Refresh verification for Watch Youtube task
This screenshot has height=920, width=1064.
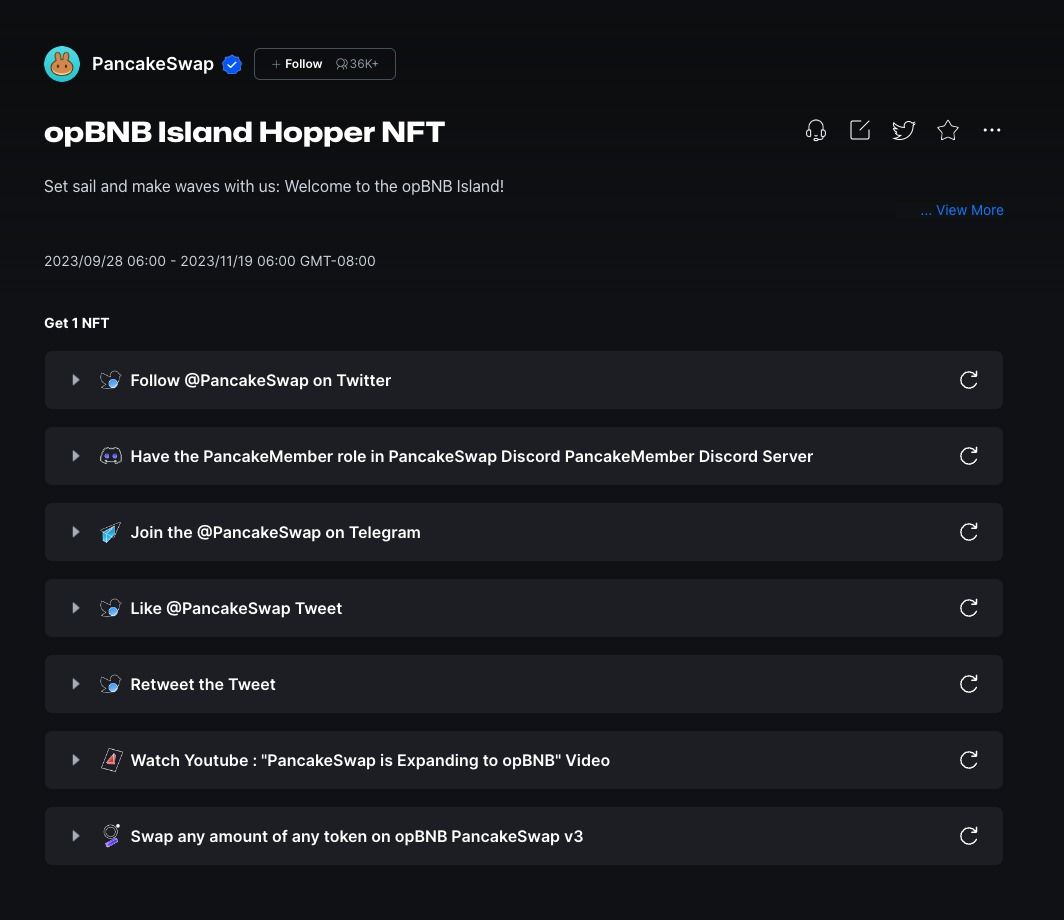969,760
